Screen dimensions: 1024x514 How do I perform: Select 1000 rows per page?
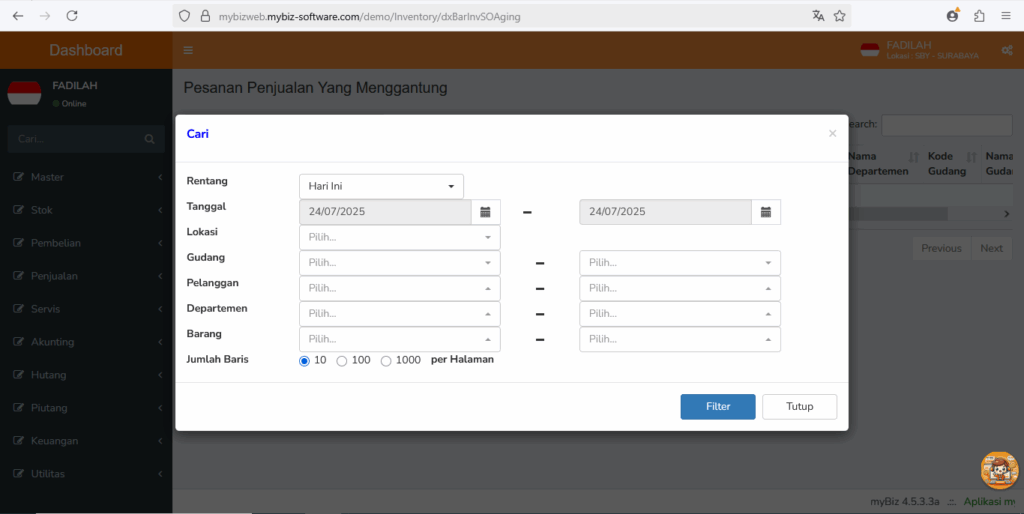pos(386,361)
